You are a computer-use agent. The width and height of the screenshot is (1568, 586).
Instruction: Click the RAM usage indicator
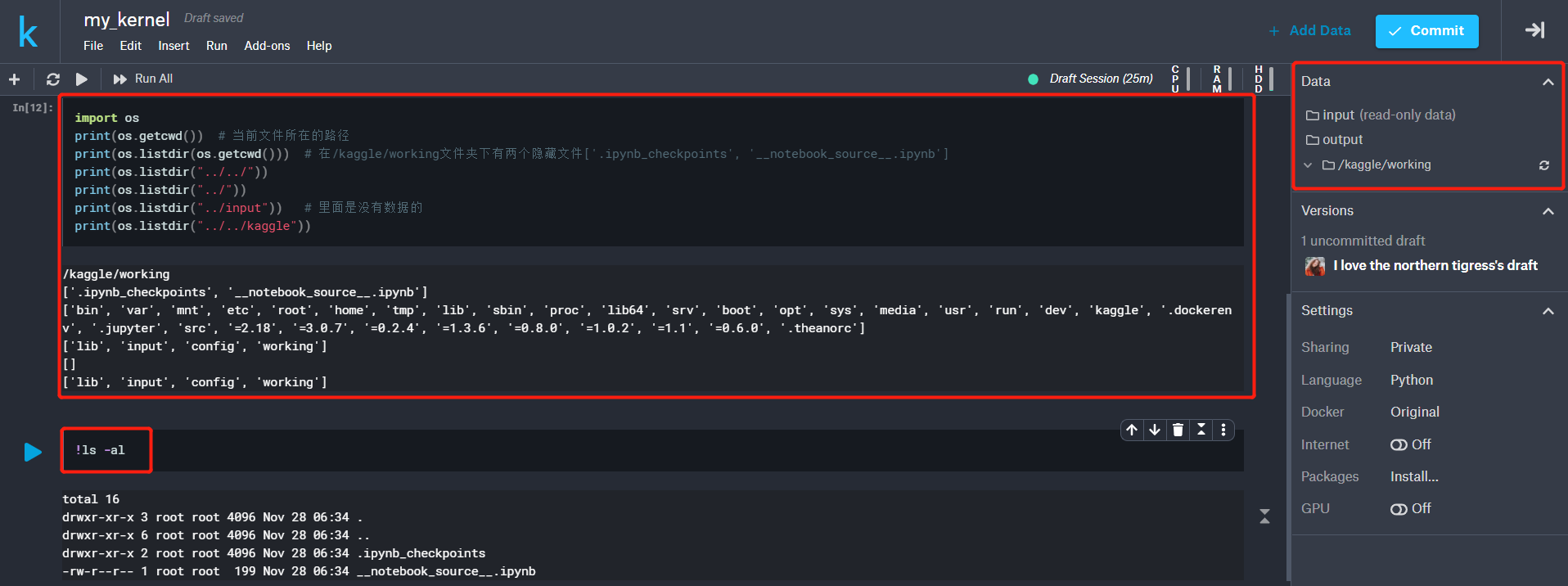click(1222, 79)
